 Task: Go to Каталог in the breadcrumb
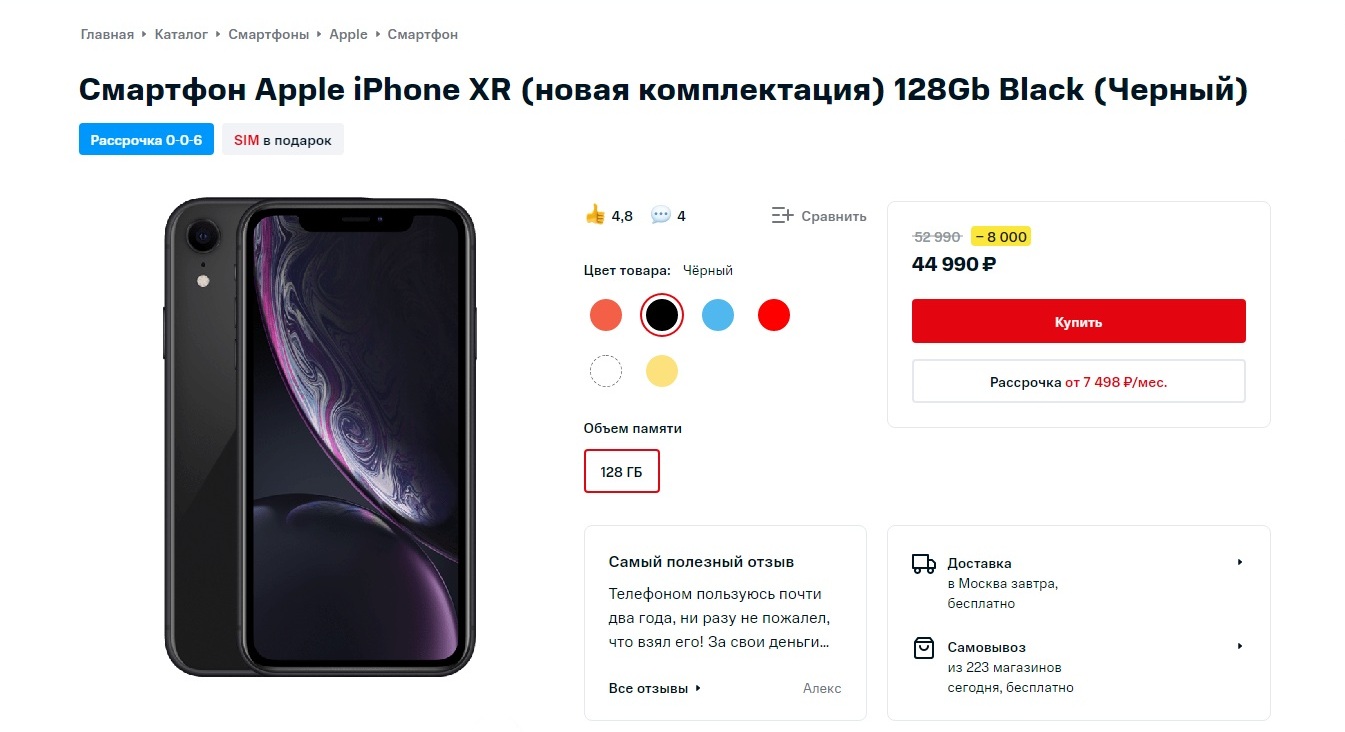181,34
